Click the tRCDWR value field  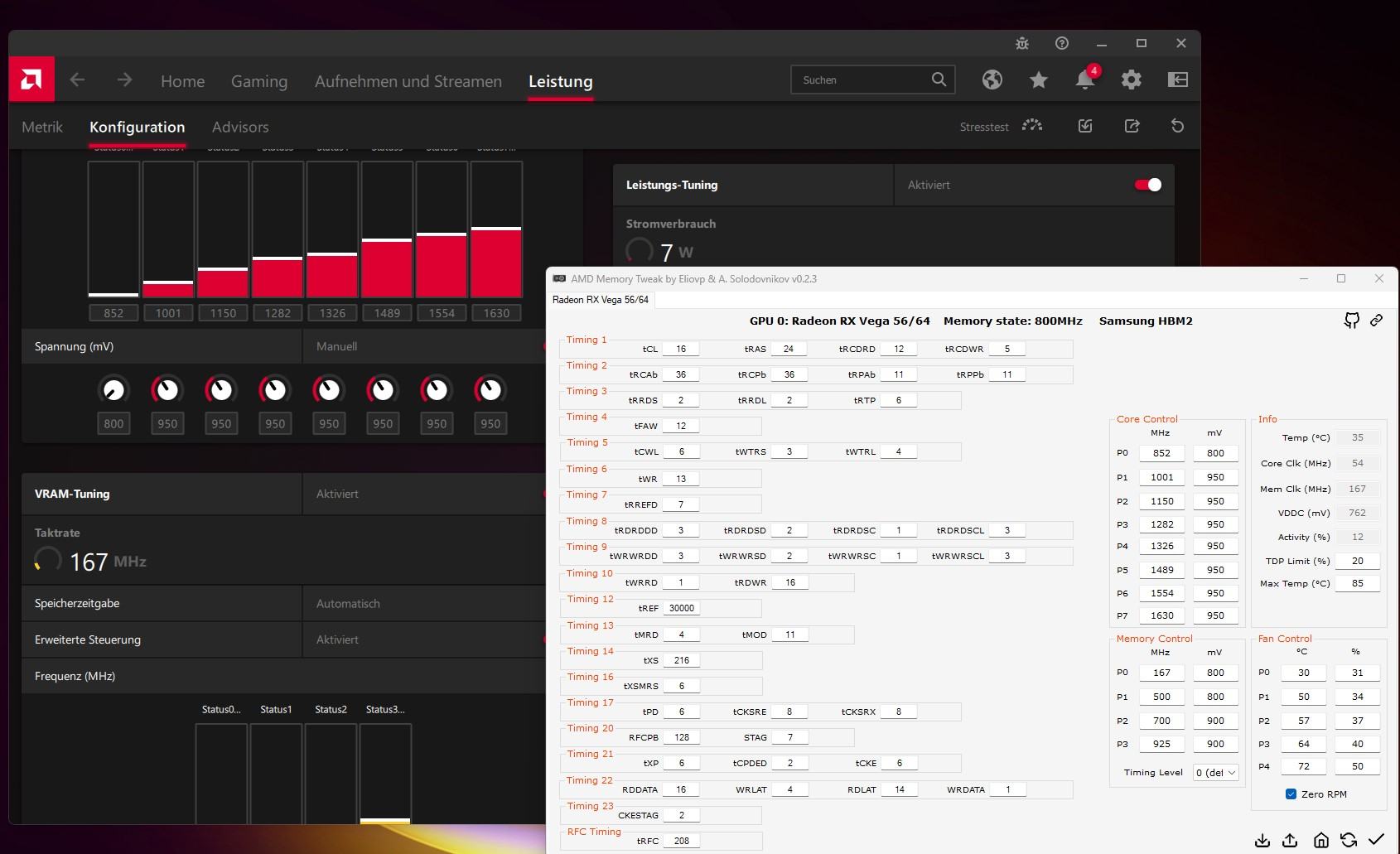click(1007, 349)
